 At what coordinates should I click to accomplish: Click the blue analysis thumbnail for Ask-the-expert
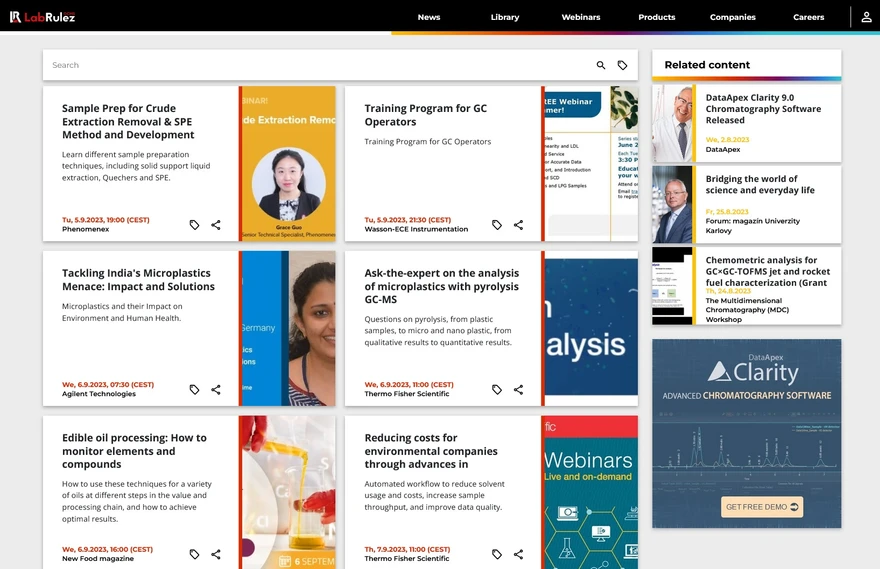point(591,328)
